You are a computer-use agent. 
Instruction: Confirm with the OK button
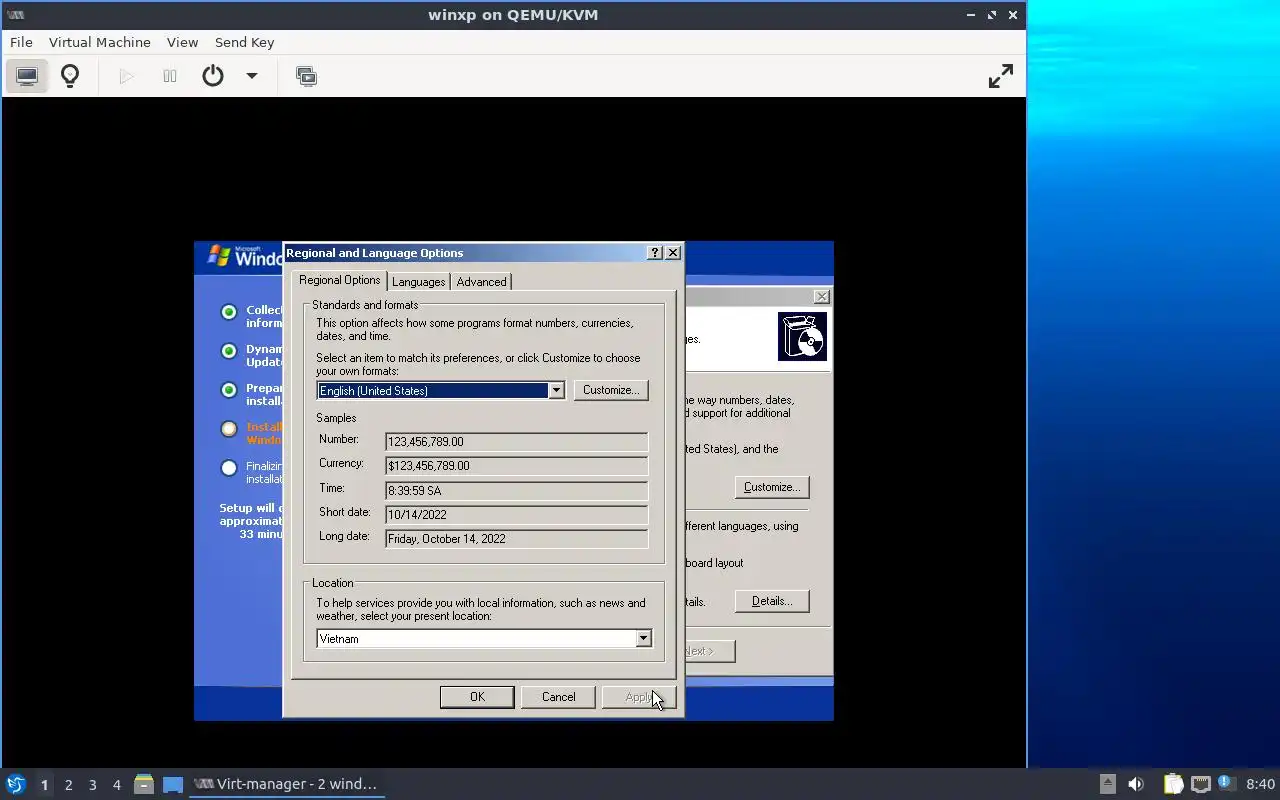[477, 697]
